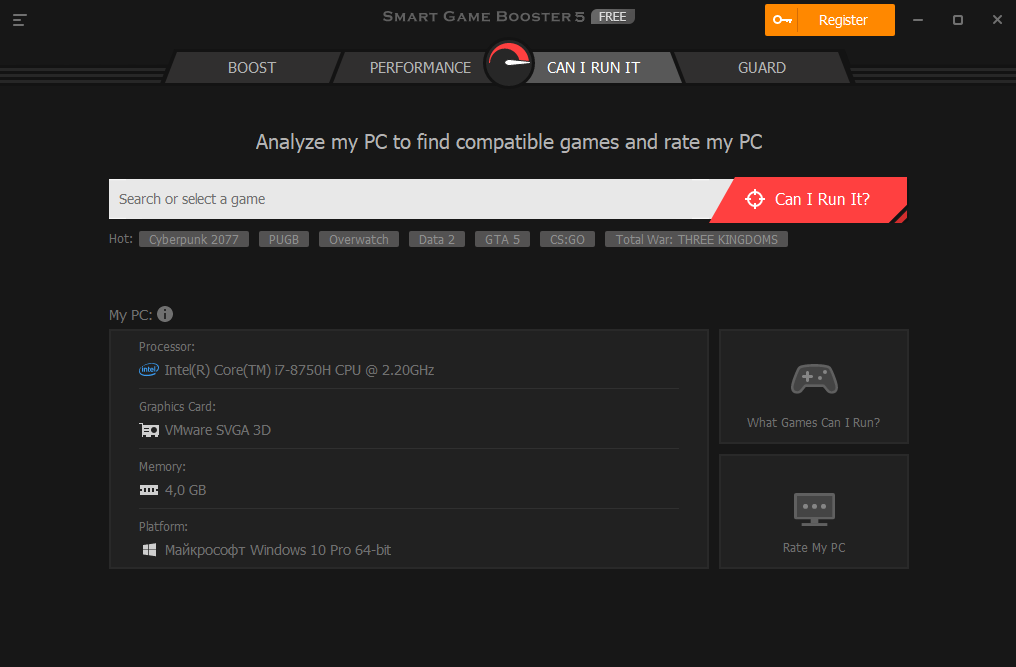The image size is (1016, 667).
Task: Click the monitor Rate My PC icon
Action: [814, 509]
